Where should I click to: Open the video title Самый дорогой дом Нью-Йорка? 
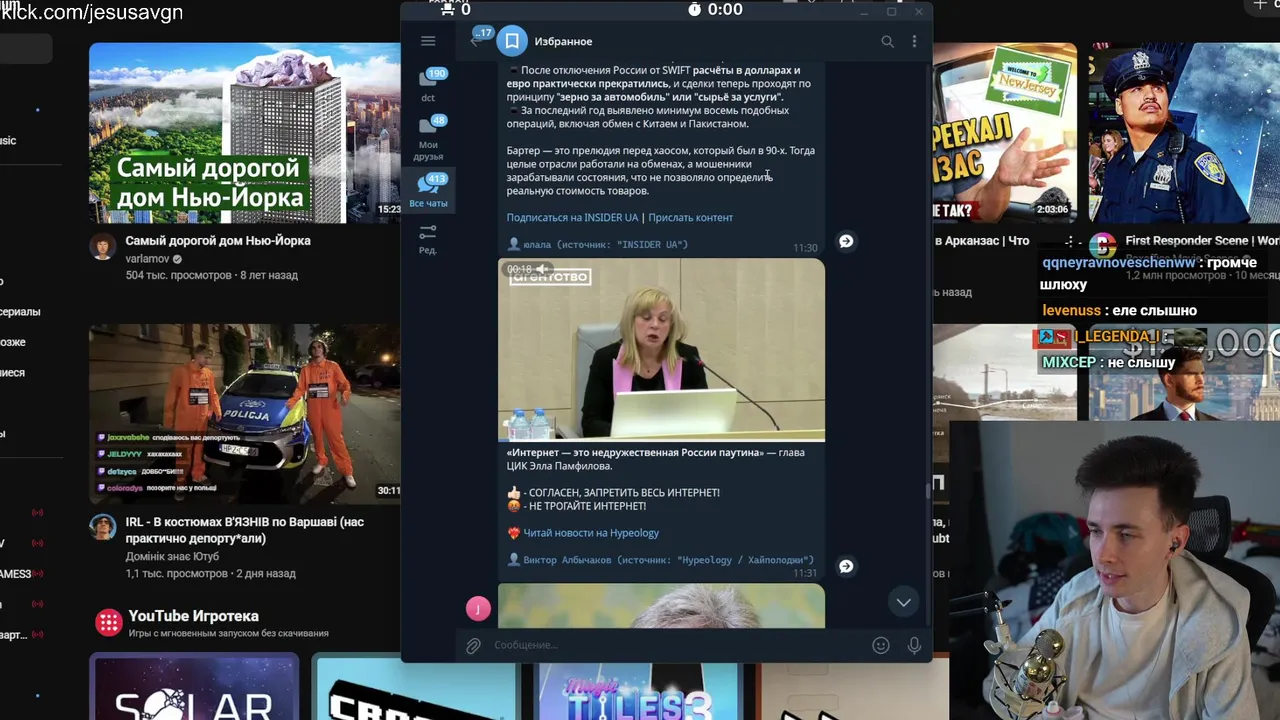point(218,241)
